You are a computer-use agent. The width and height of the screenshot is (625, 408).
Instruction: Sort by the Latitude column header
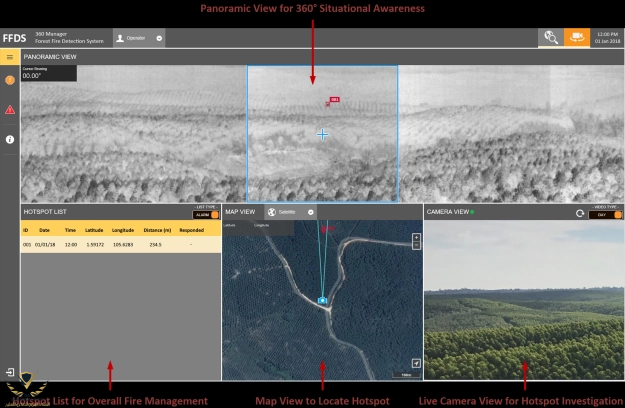(x=94, y=230)
